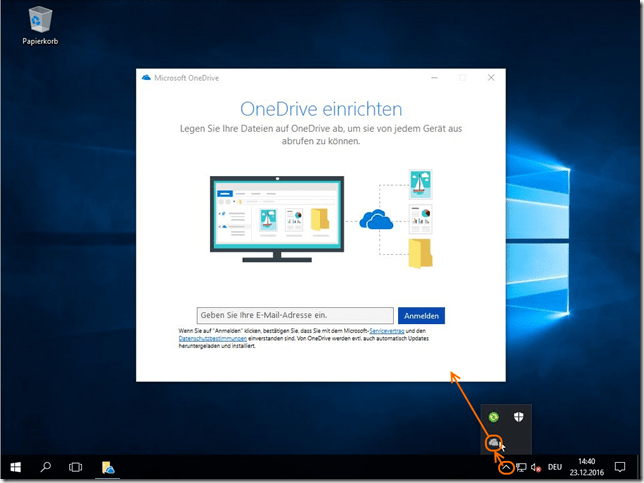This screenshot has height=483, width=644.
Task: Click the Anmelden button
Action: (421, 315)
